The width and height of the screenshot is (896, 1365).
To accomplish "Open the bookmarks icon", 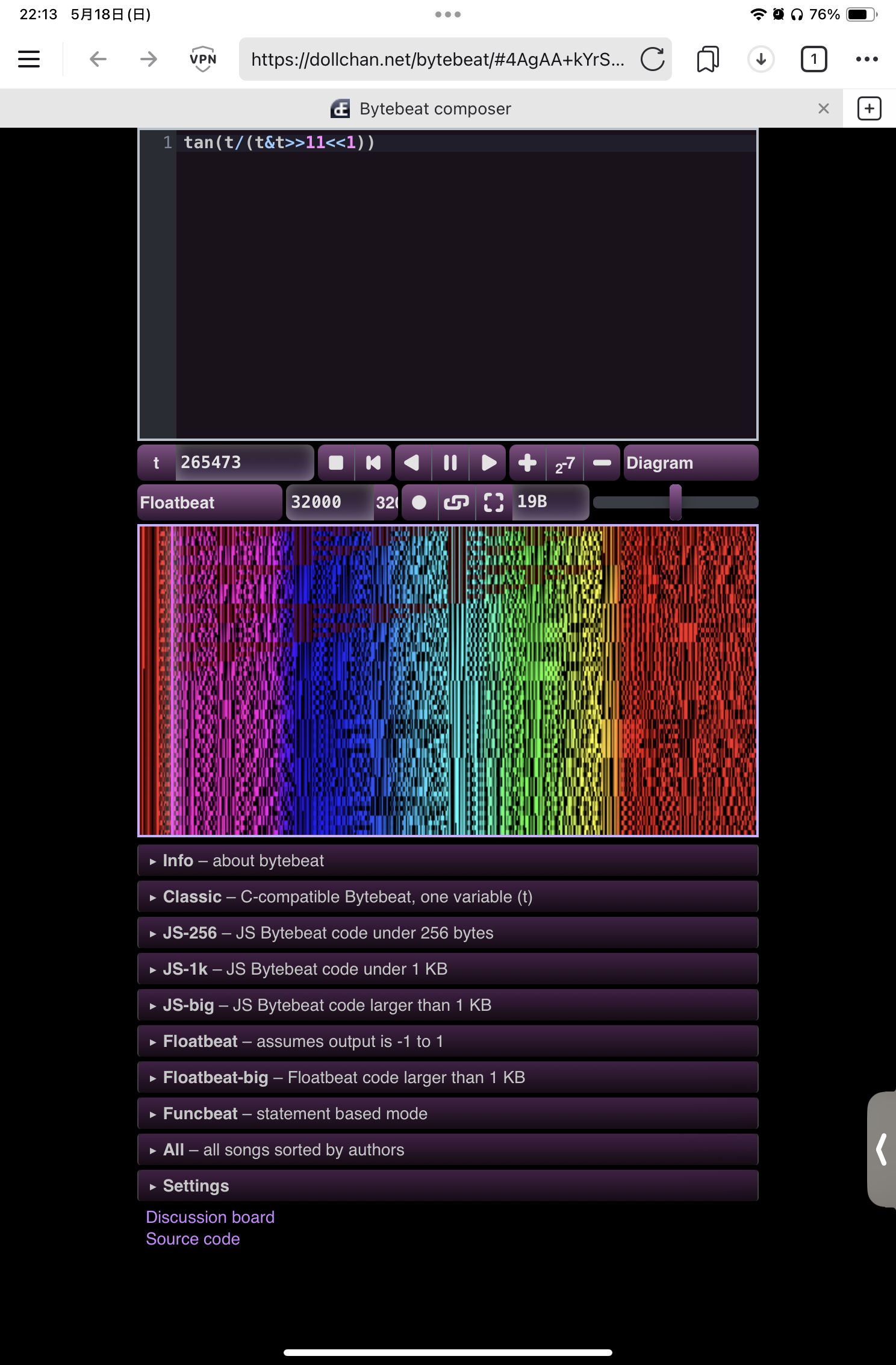I will pyautogui.click(x=708, y=59).
